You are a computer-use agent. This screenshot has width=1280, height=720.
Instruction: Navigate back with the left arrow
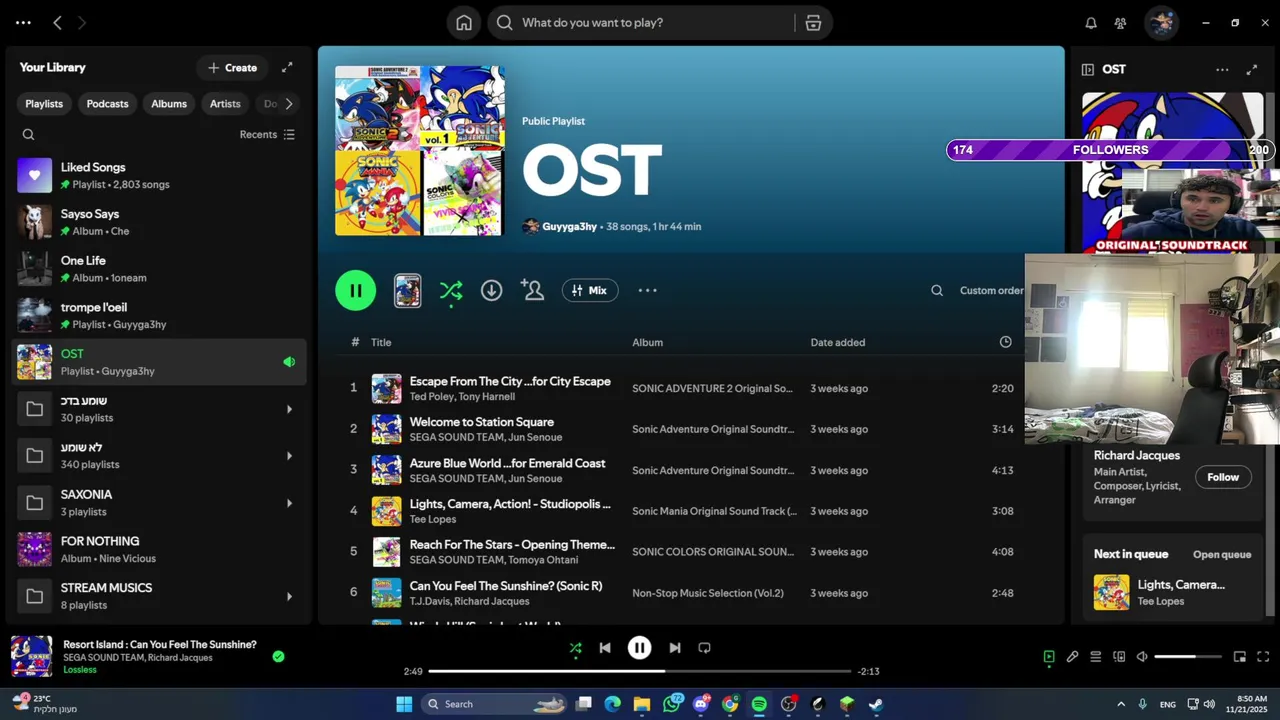[57, 23]
